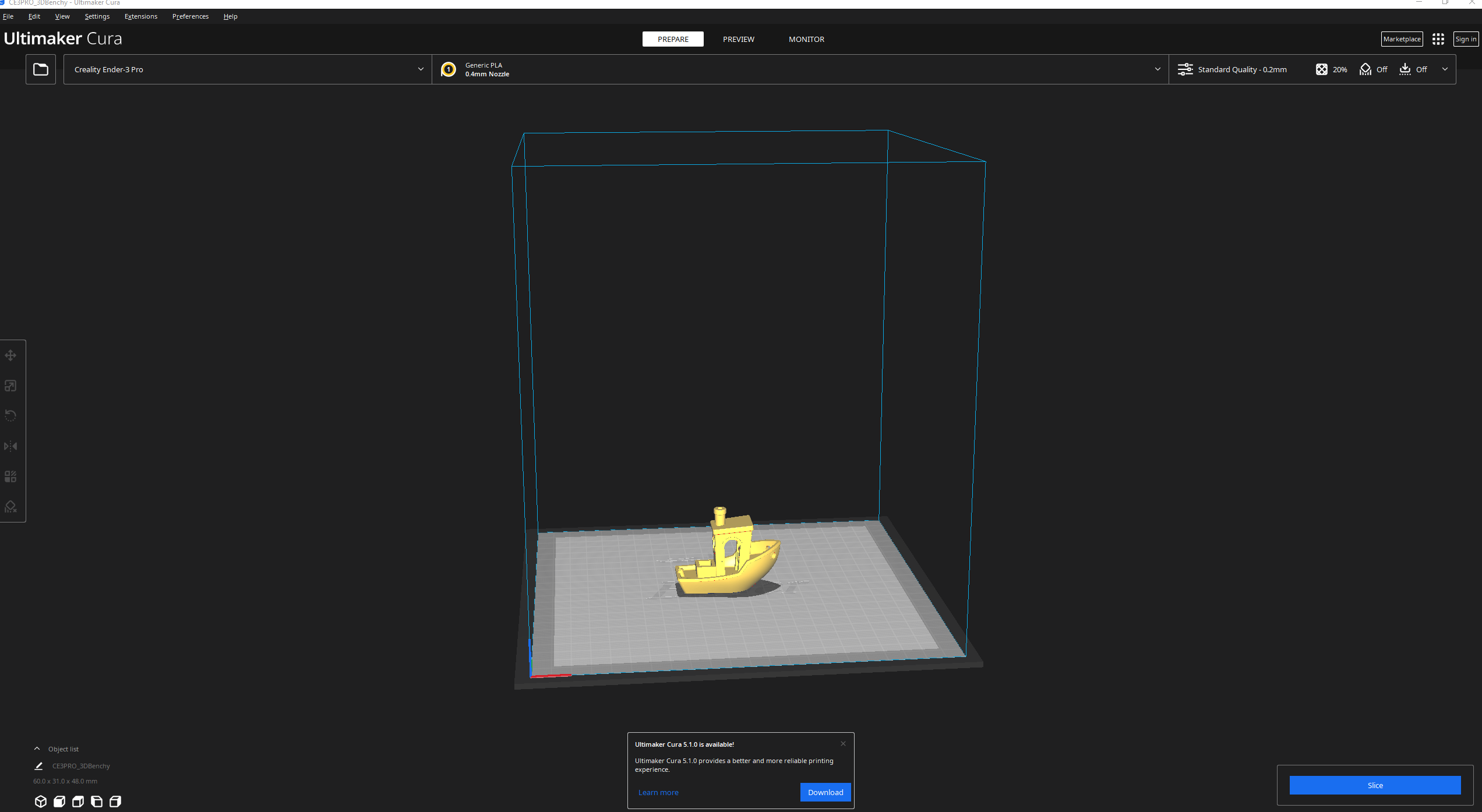Select the Support Blocker tool
1482x812 pixels.
tap(10, 507)
